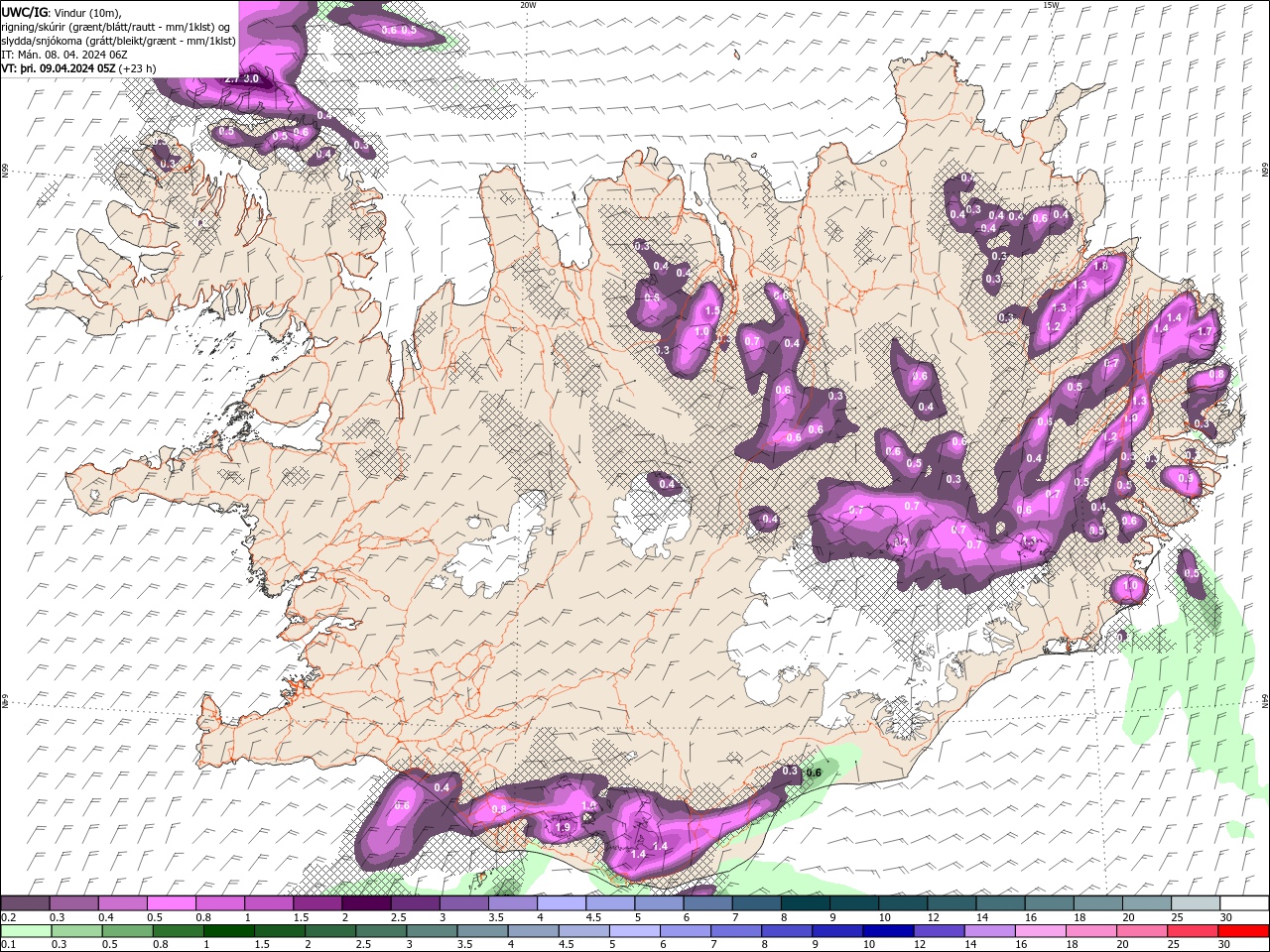Select lower legend darkest green swatch 1–1.5
Viewport: 1270px width, 952px height.
[228, 931]
